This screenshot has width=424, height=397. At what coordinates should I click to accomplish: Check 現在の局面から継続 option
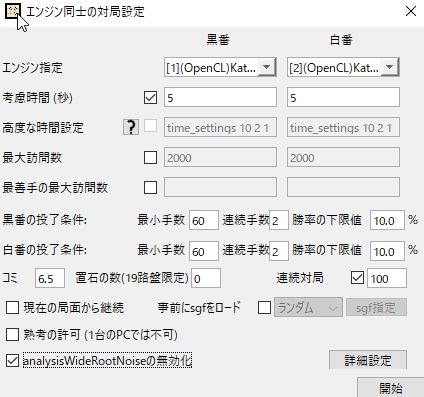12,308
